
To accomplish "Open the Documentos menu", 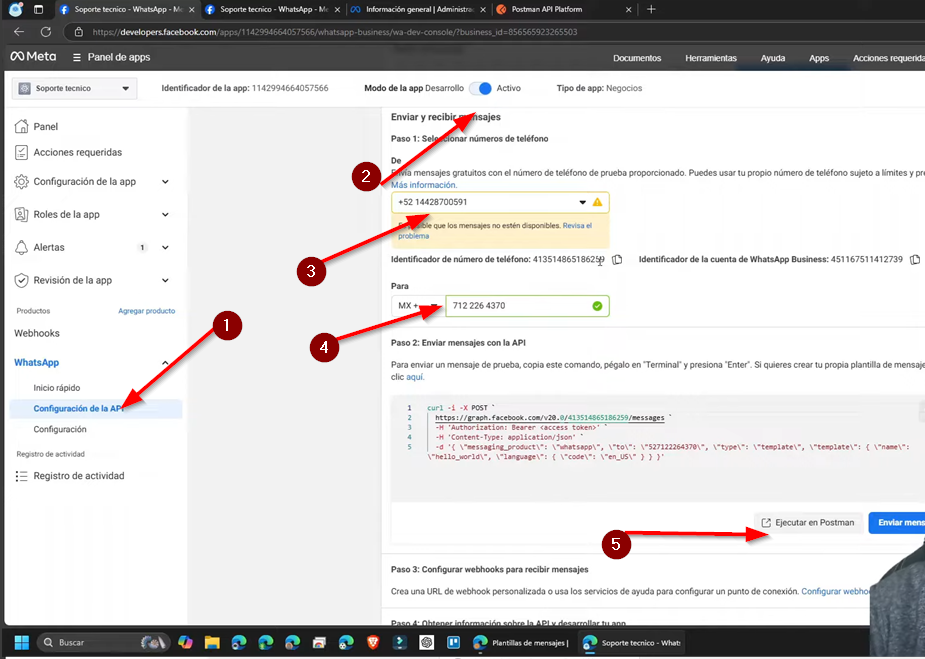I will (637, 58).
